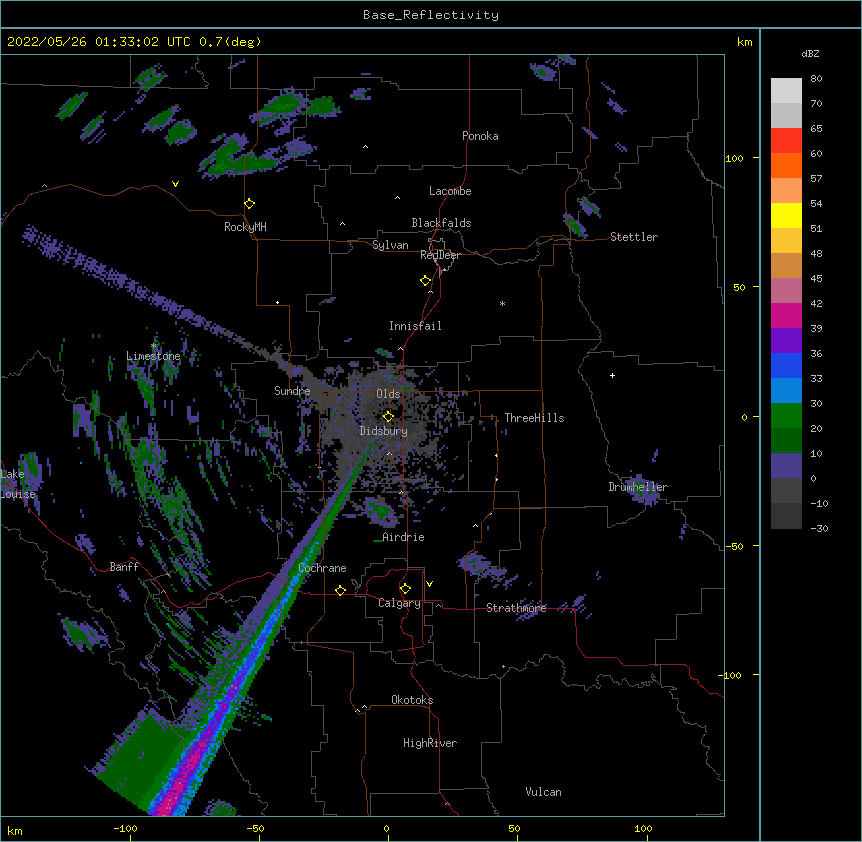Click the yellow diamond marker above RockyMH
This screenshot has height=842, width=862.
[x=250, y=203]
